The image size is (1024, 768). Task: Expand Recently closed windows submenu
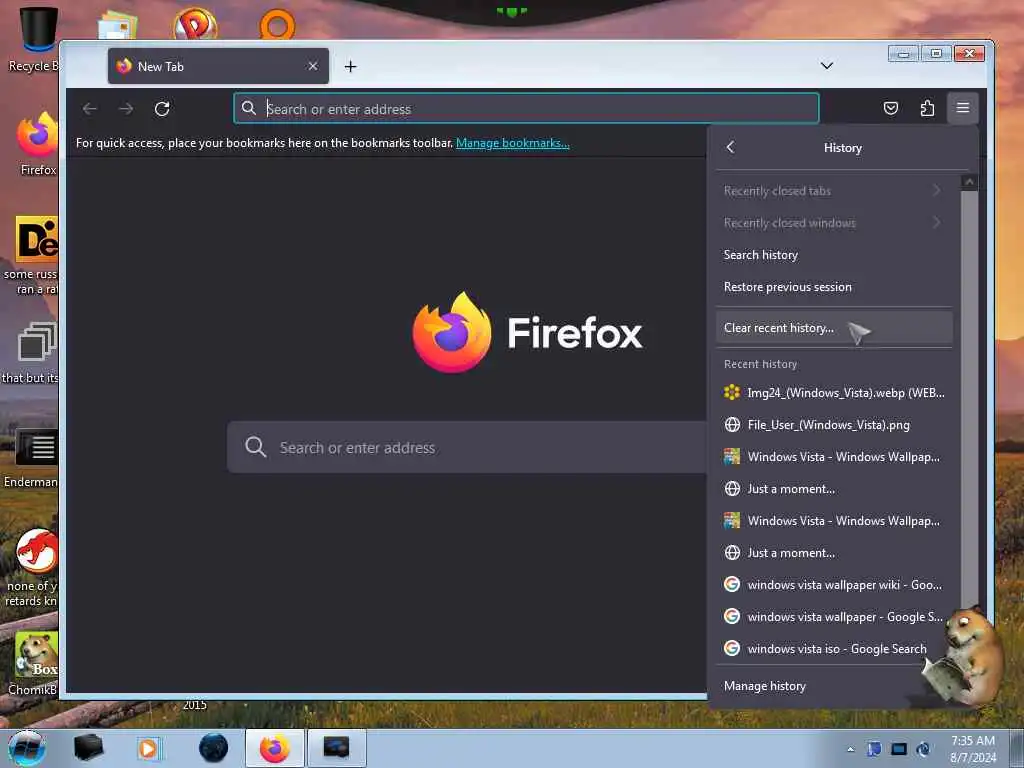click(833, 223)
